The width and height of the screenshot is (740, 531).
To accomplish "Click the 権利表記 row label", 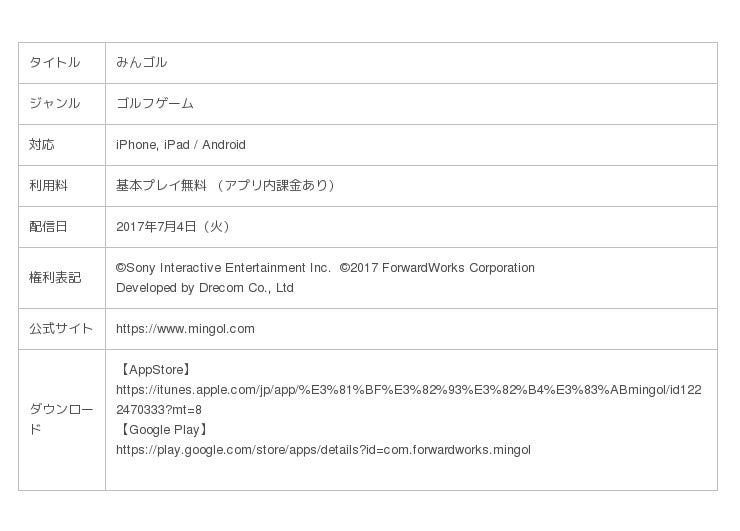I will (55, 277).
